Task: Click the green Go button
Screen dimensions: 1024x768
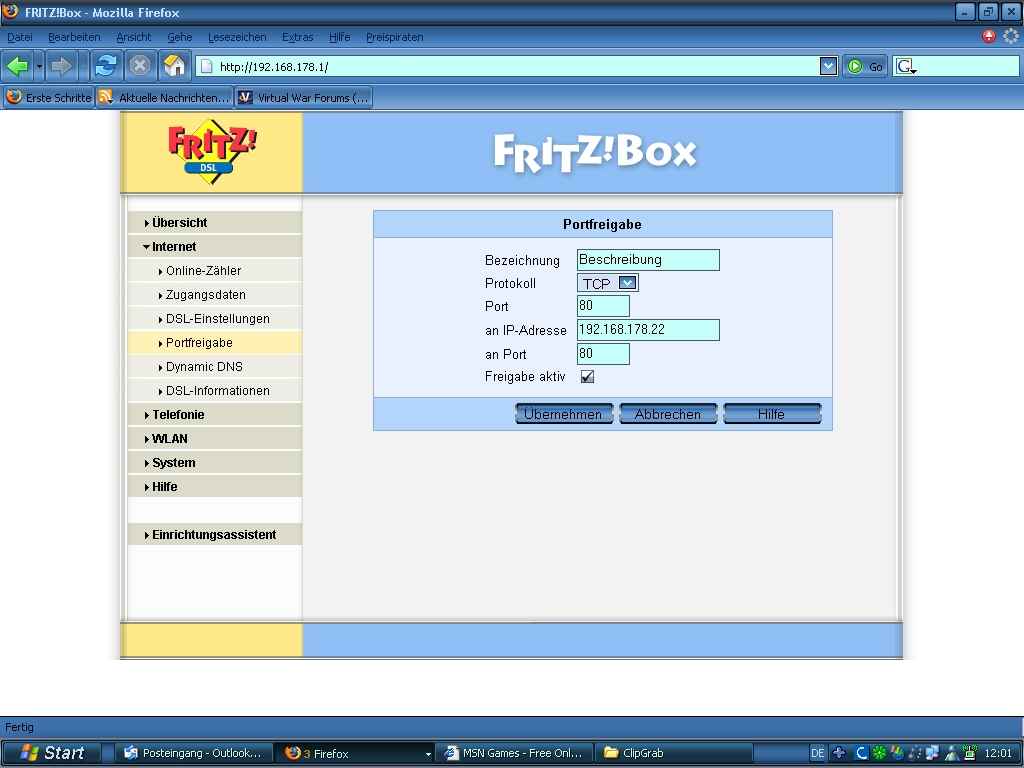Action: tap(865, 66)
